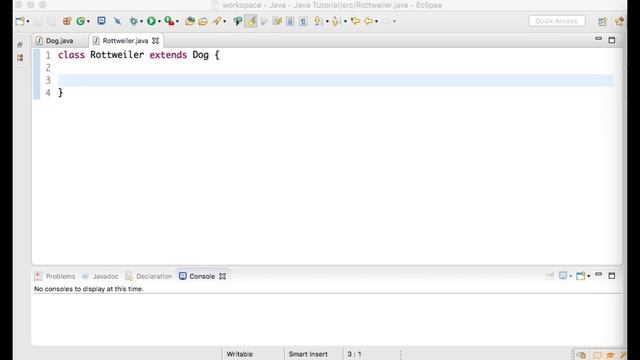The width and height of the screenshot is (640, 360).
Task: Click the Writable status bar entry
Action: pos(240,354)
